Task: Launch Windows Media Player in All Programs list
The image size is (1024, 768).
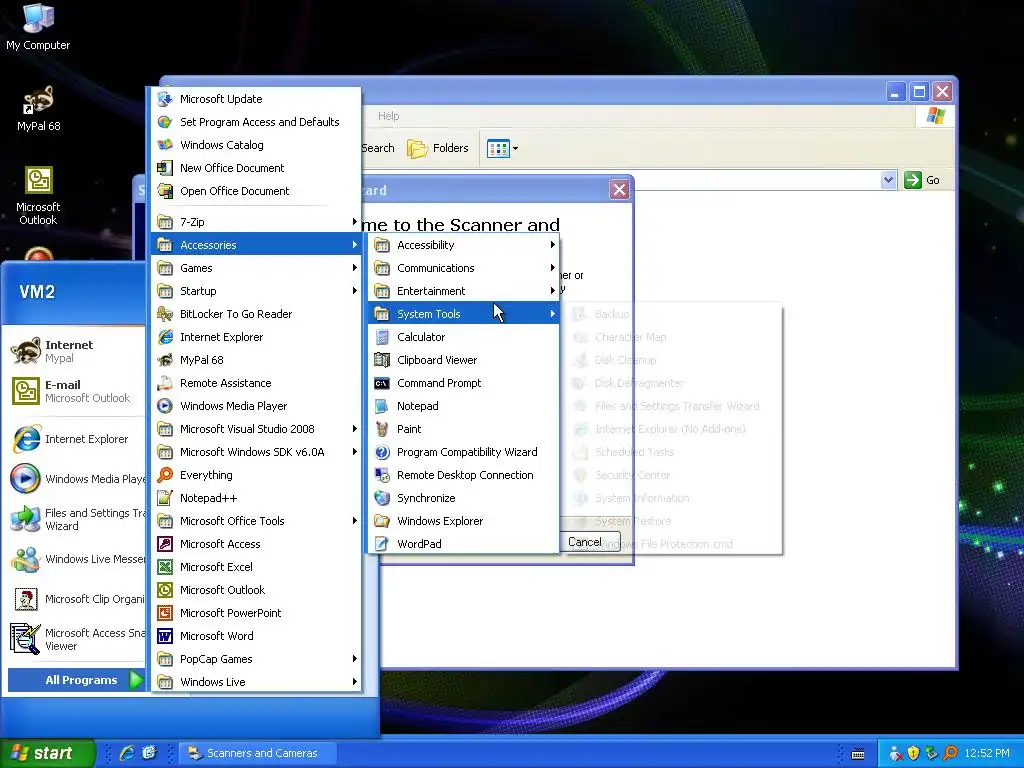Action: coord(257,406)
